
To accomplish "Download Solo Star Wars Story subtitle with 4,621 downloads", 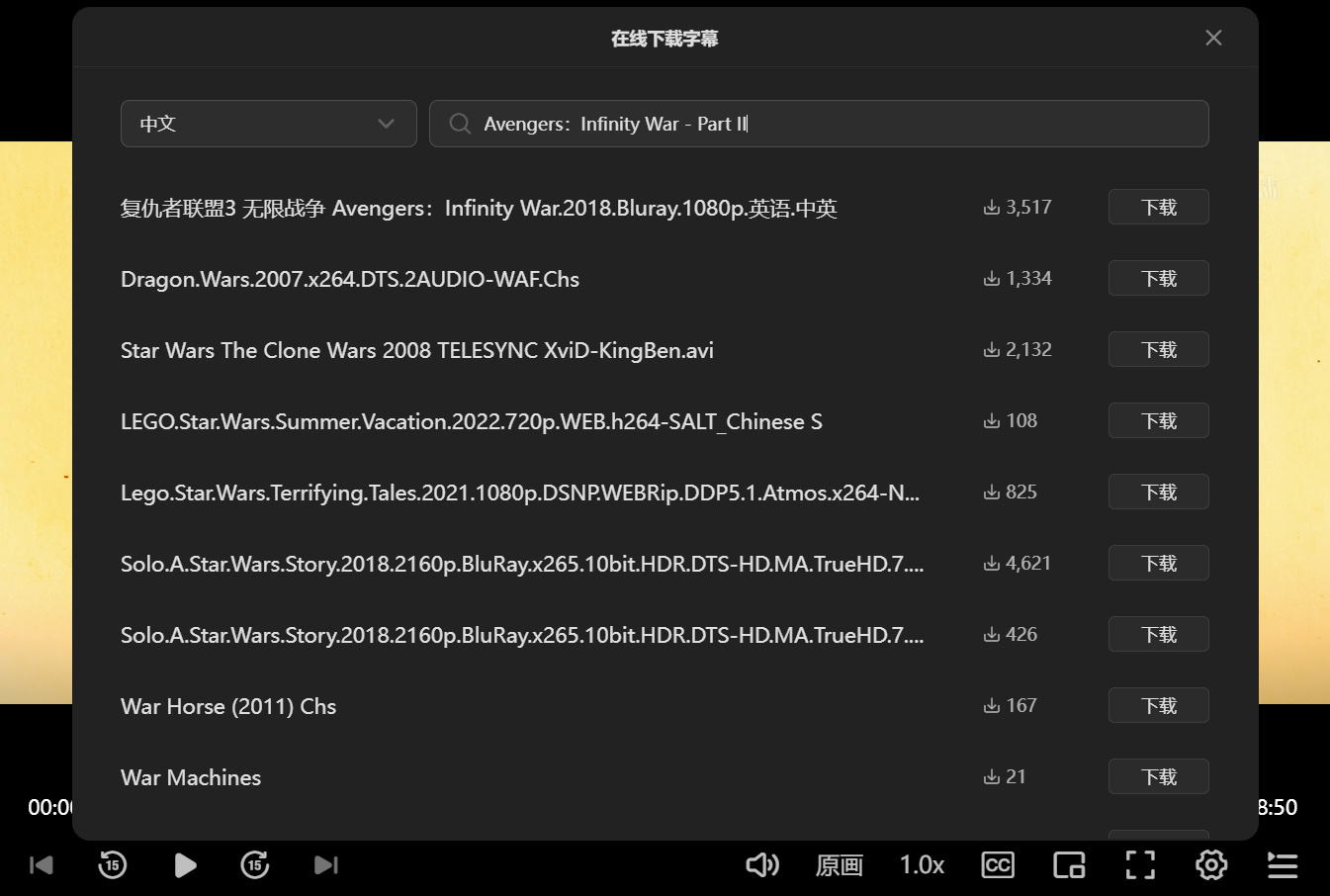I will click(x=1158, y=563).
